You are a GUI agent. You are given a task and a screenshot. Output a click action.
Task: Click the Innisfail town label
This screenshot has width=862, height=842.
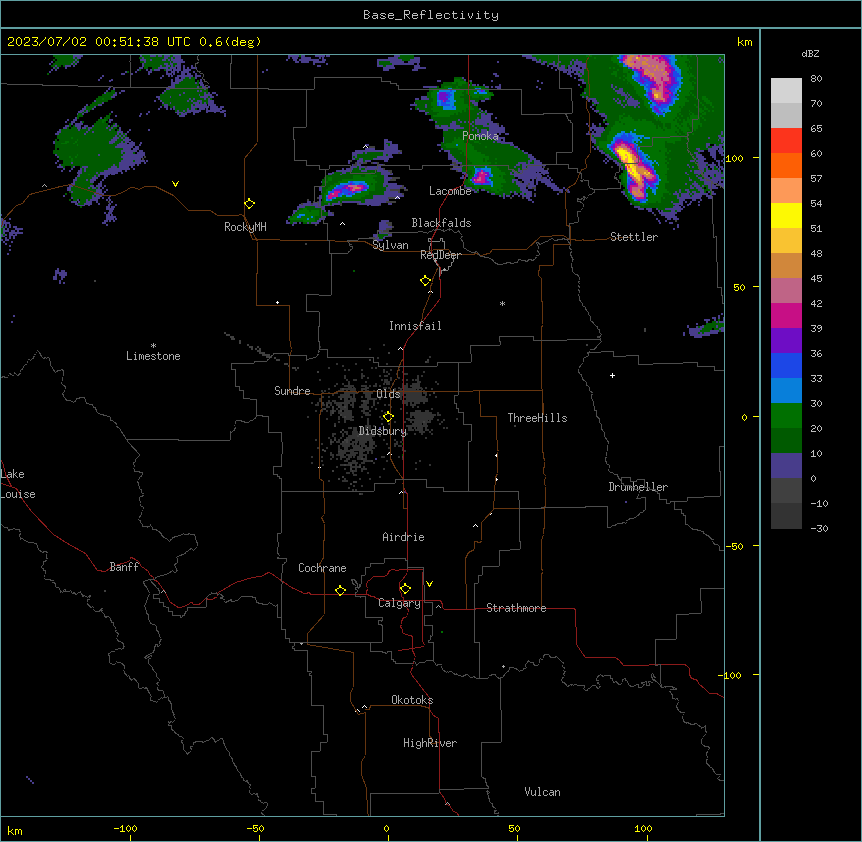pos(415,326)
